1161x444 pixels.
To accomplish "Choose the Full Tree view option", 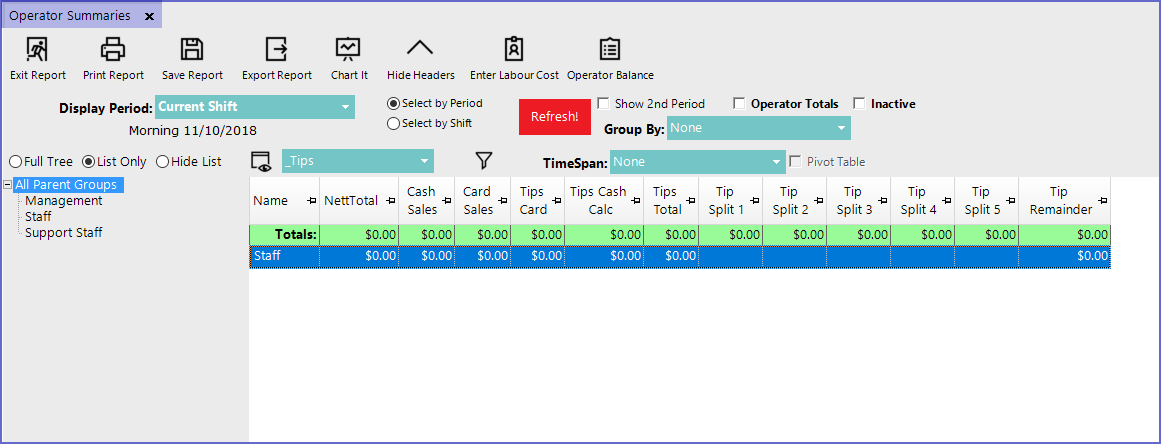I will [x=16, y=162].
